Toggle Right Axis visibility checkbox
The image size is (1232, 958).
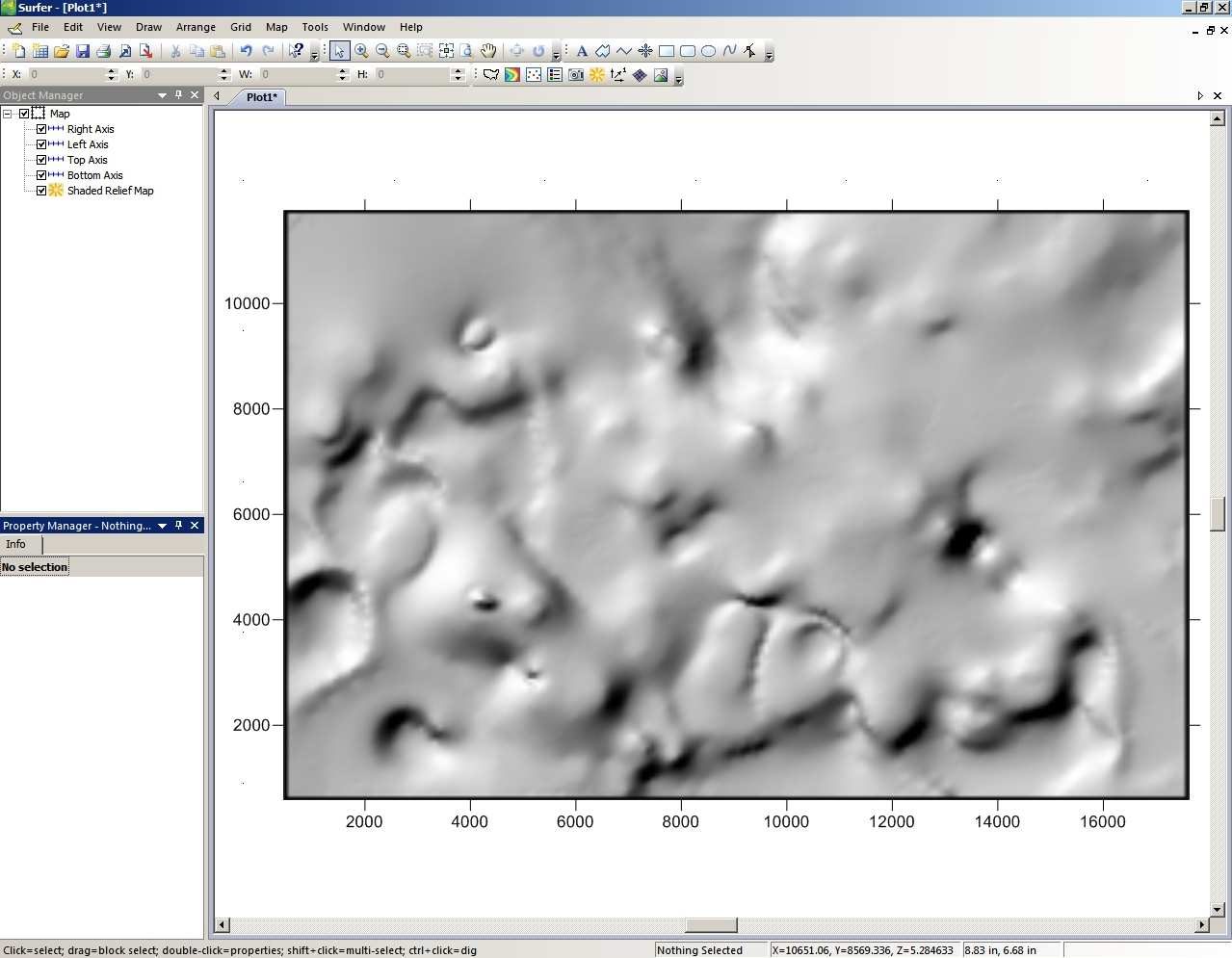(x=41, y=129)
